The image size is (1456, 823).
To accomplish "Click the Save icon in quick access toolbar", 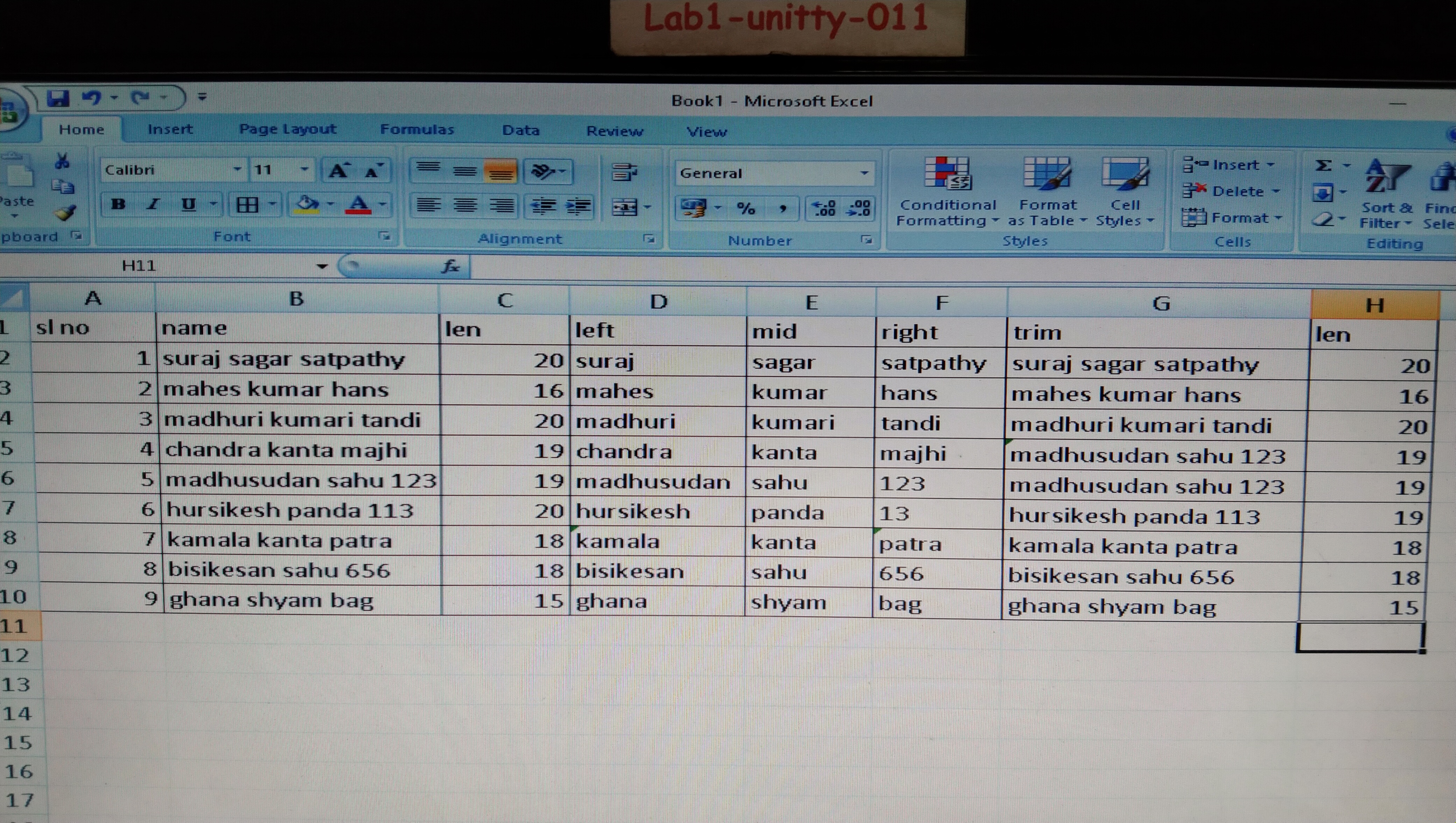I will pos(58,99).
